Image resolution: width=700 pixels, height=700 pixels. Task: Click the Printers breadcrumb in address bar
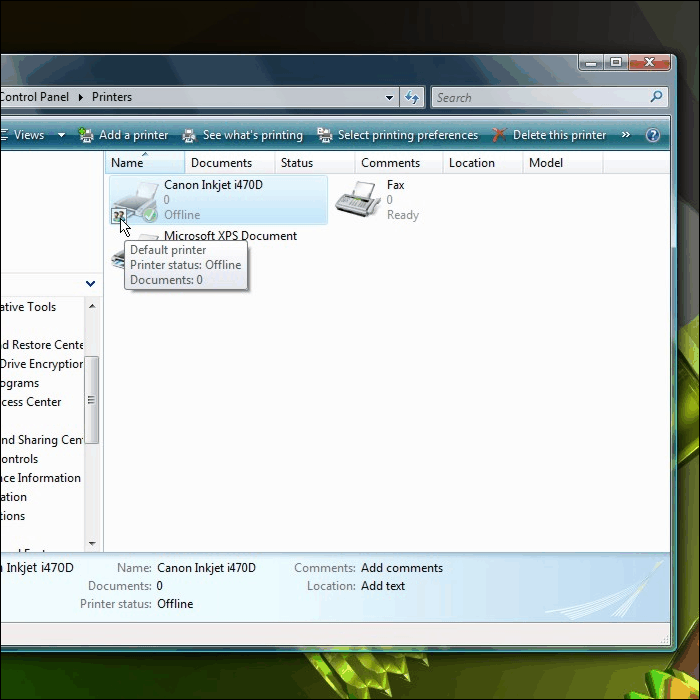click(x=112, y=97)
